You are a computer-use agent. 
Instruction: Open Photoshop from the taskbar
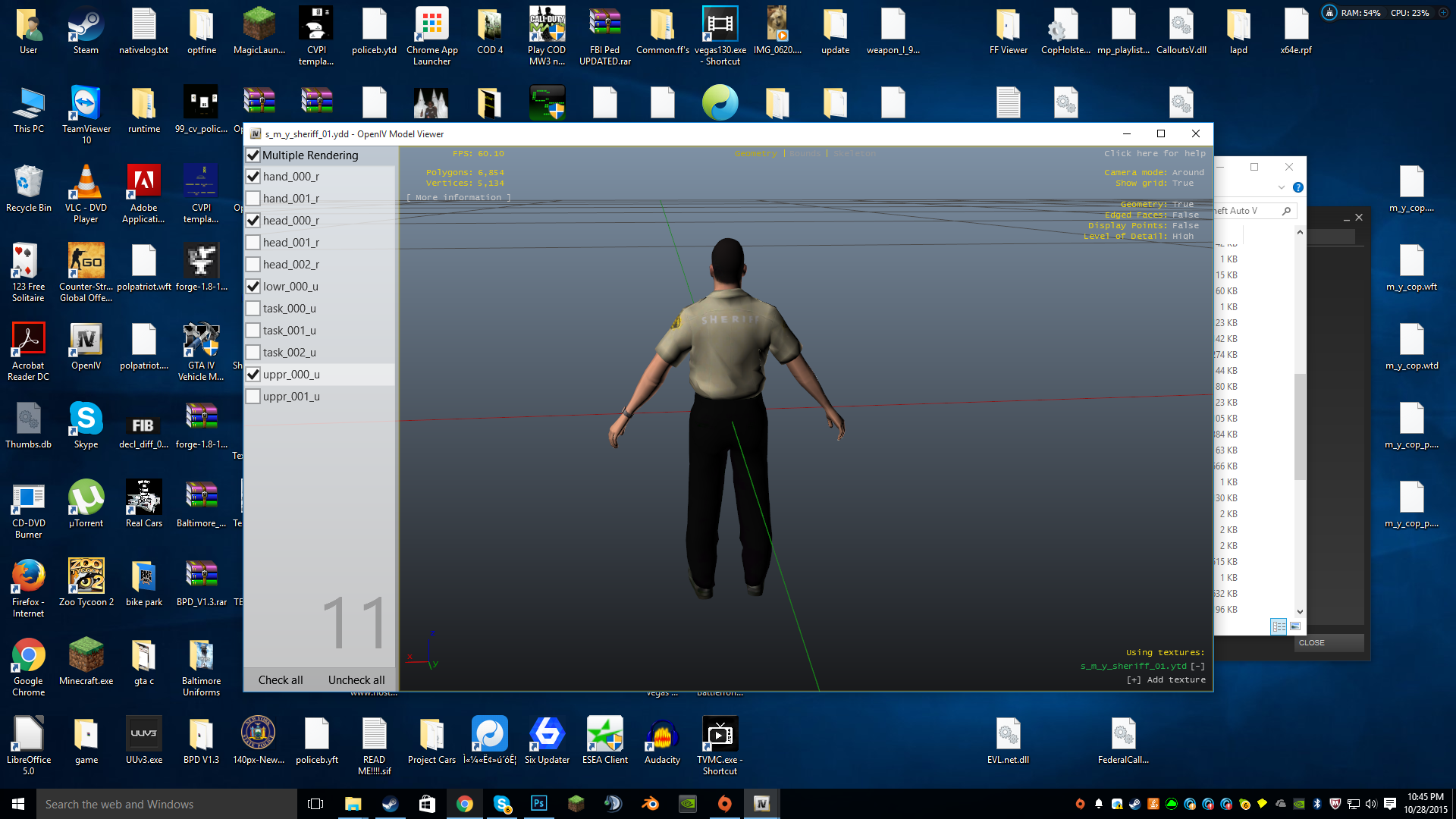coord(538,804)
